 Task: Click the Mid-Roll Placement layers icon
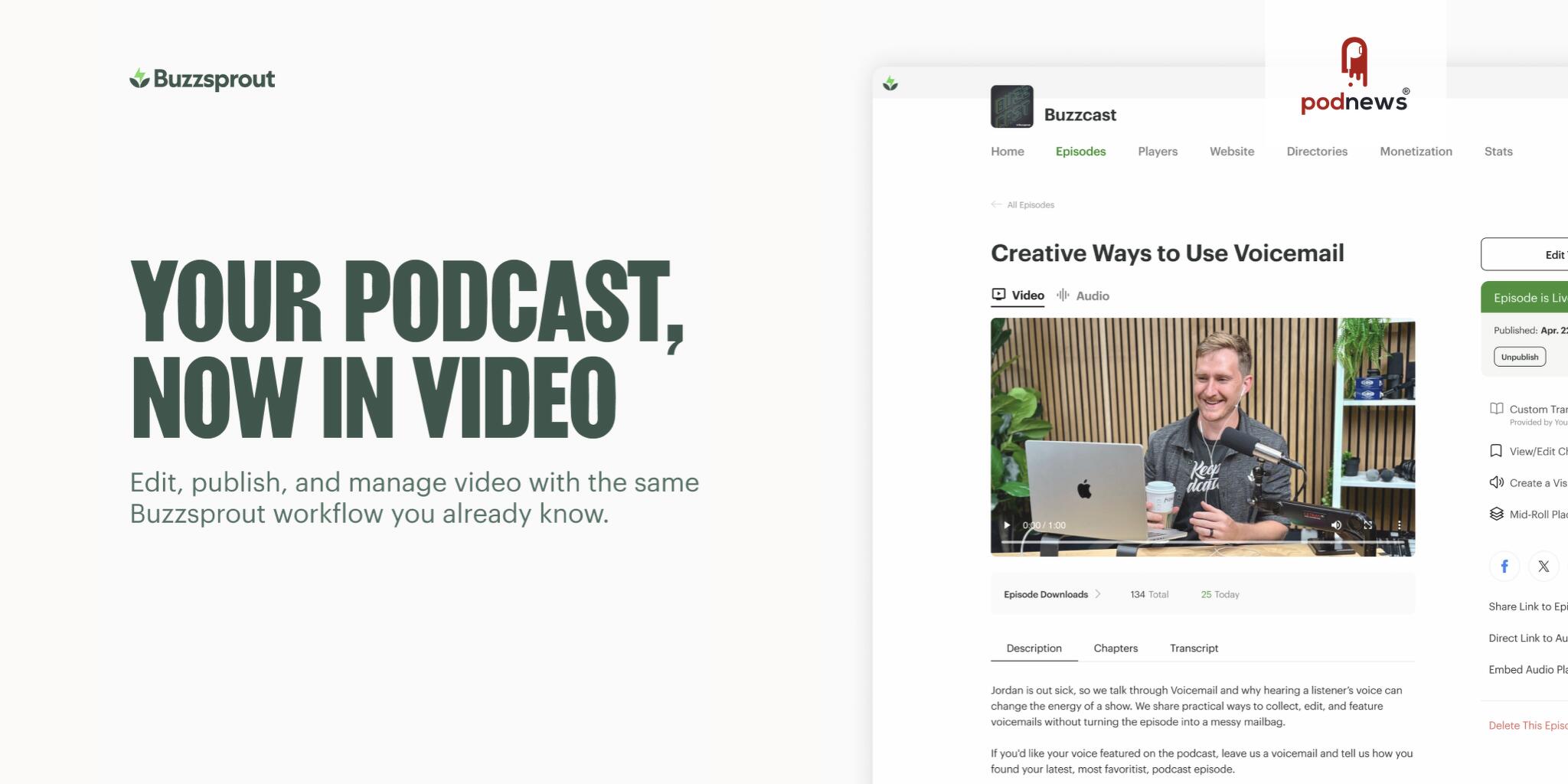point(1496,514)
